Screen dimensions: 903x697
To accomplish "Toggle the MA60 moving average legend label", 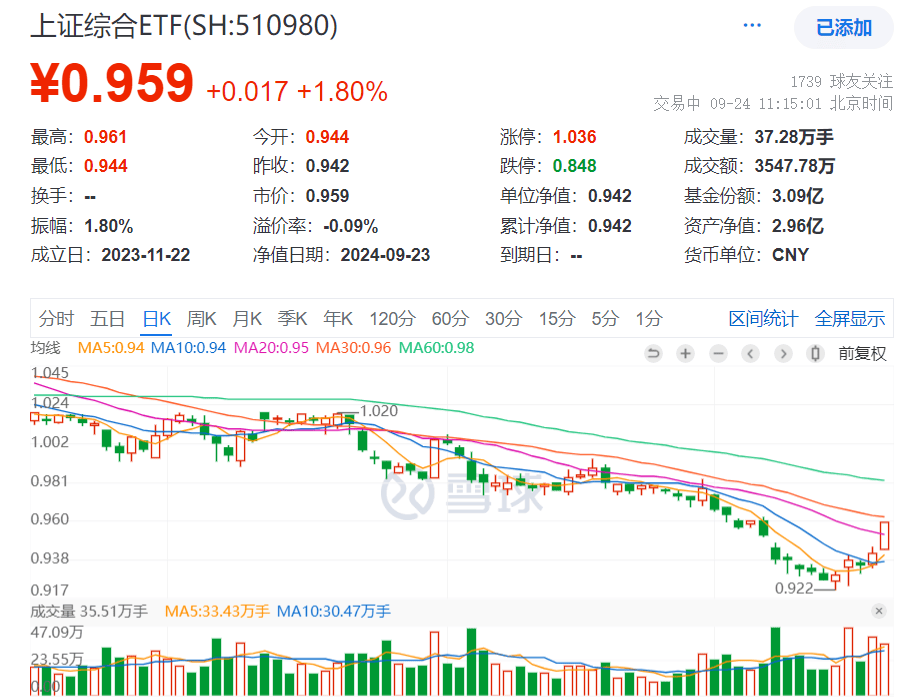I will [x=436, y=348].
